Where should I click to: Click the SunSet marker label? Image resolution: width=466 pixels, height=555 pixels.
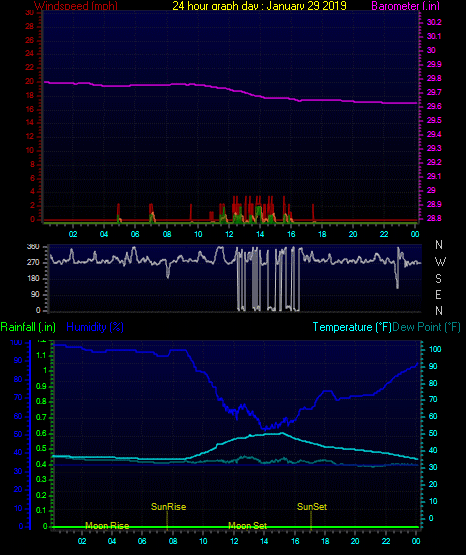(312, 507)
